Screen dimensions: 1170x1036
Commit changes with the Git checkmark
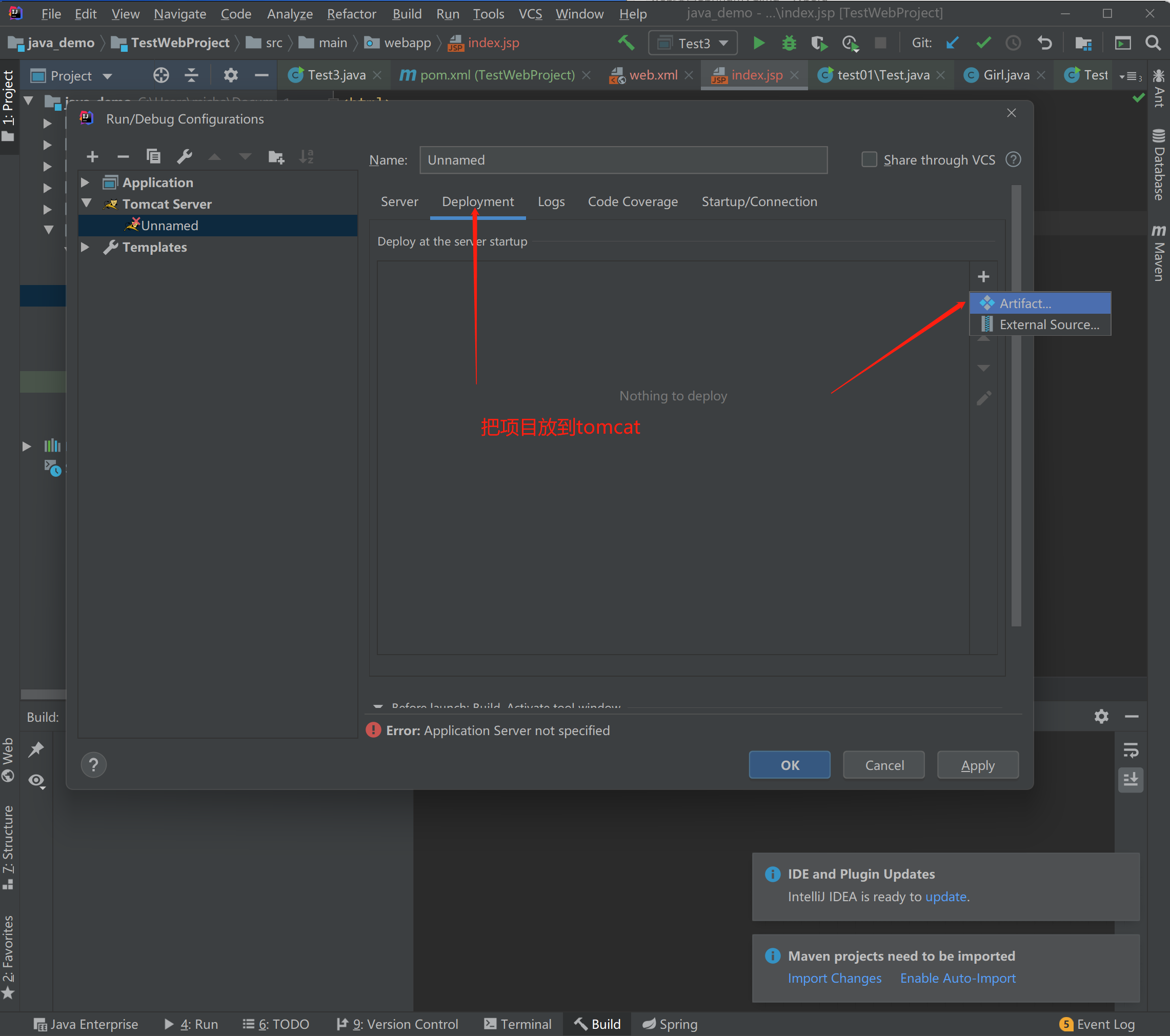point(983,43)
